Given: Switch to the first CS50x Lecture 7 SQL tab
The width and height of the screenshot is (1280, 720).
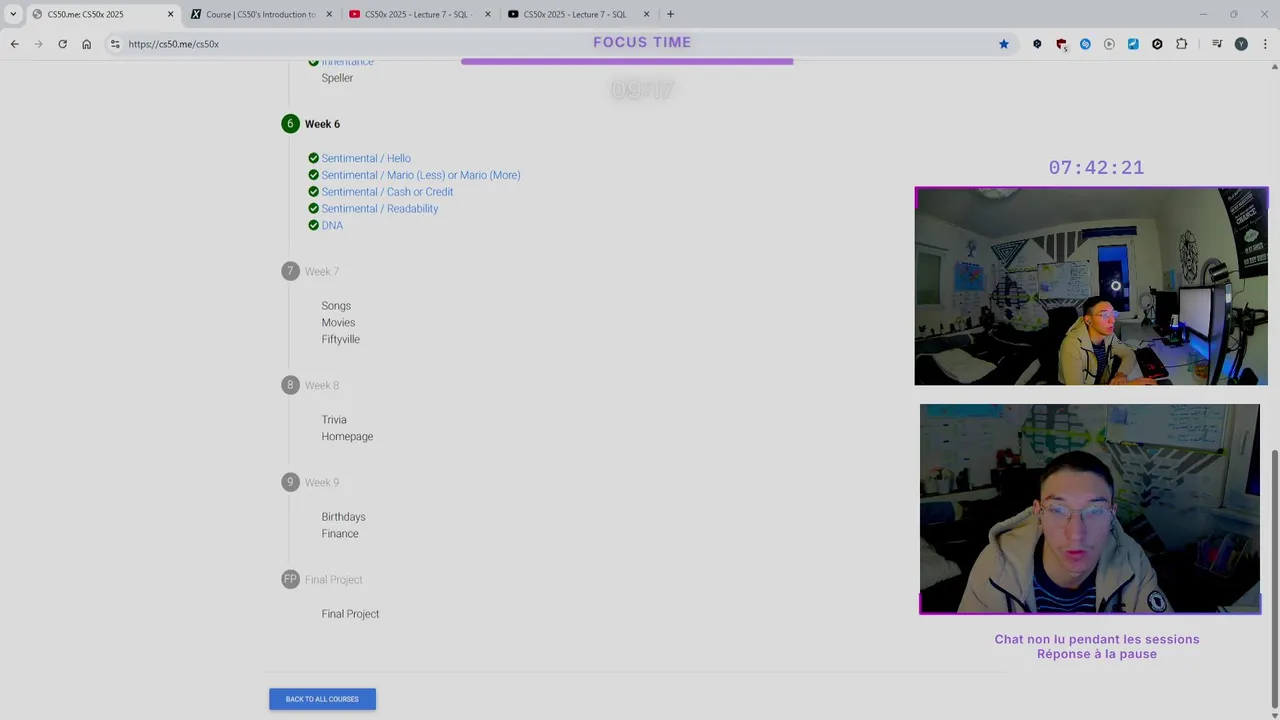Looking at the screenshot, I should point(419,14).
